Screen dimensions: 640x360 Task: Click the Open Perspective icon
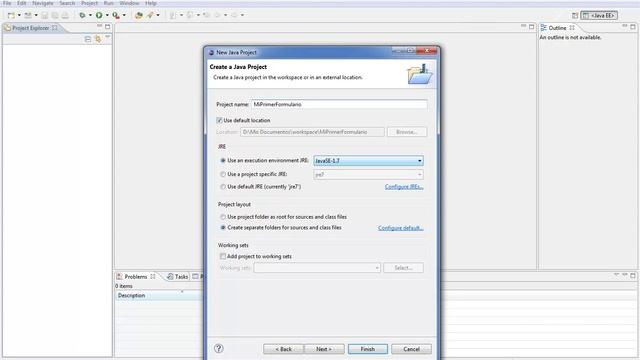pos(575,16)
